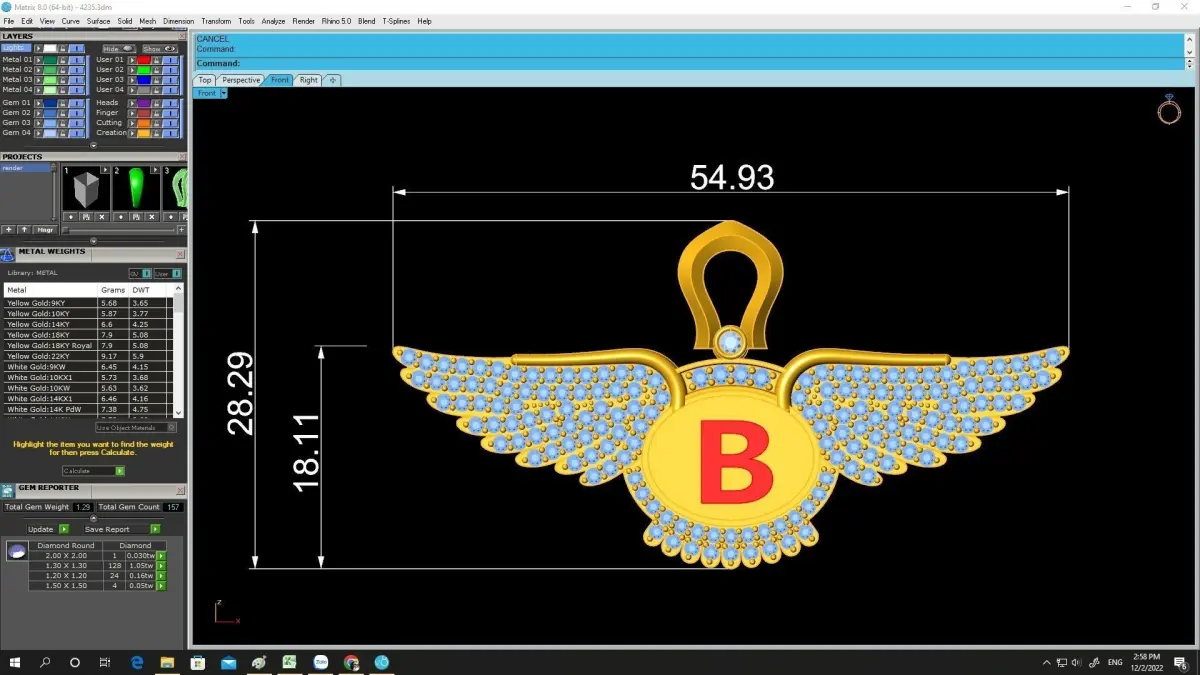Screen dimensions: 1200x675
Task: Collapse Projects panel with bottom chevron
Action: point(94,241)
